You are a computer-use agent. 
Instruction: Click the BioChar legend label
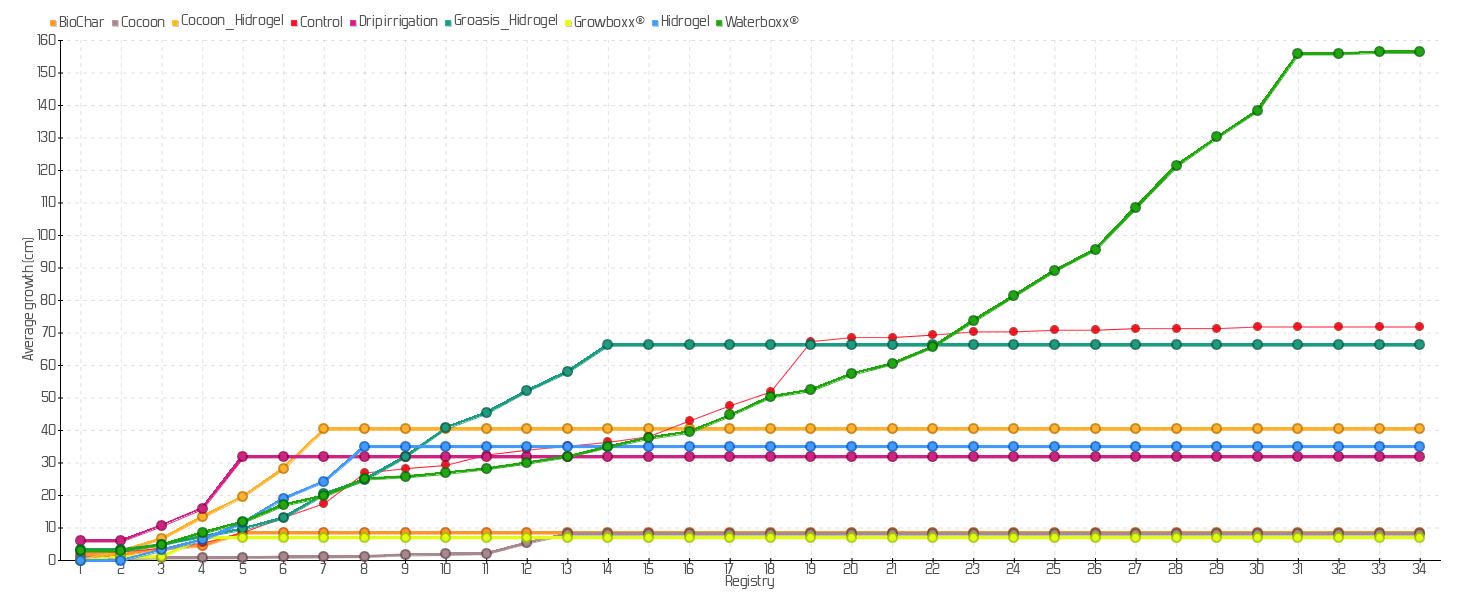click(x=81, y=22)
